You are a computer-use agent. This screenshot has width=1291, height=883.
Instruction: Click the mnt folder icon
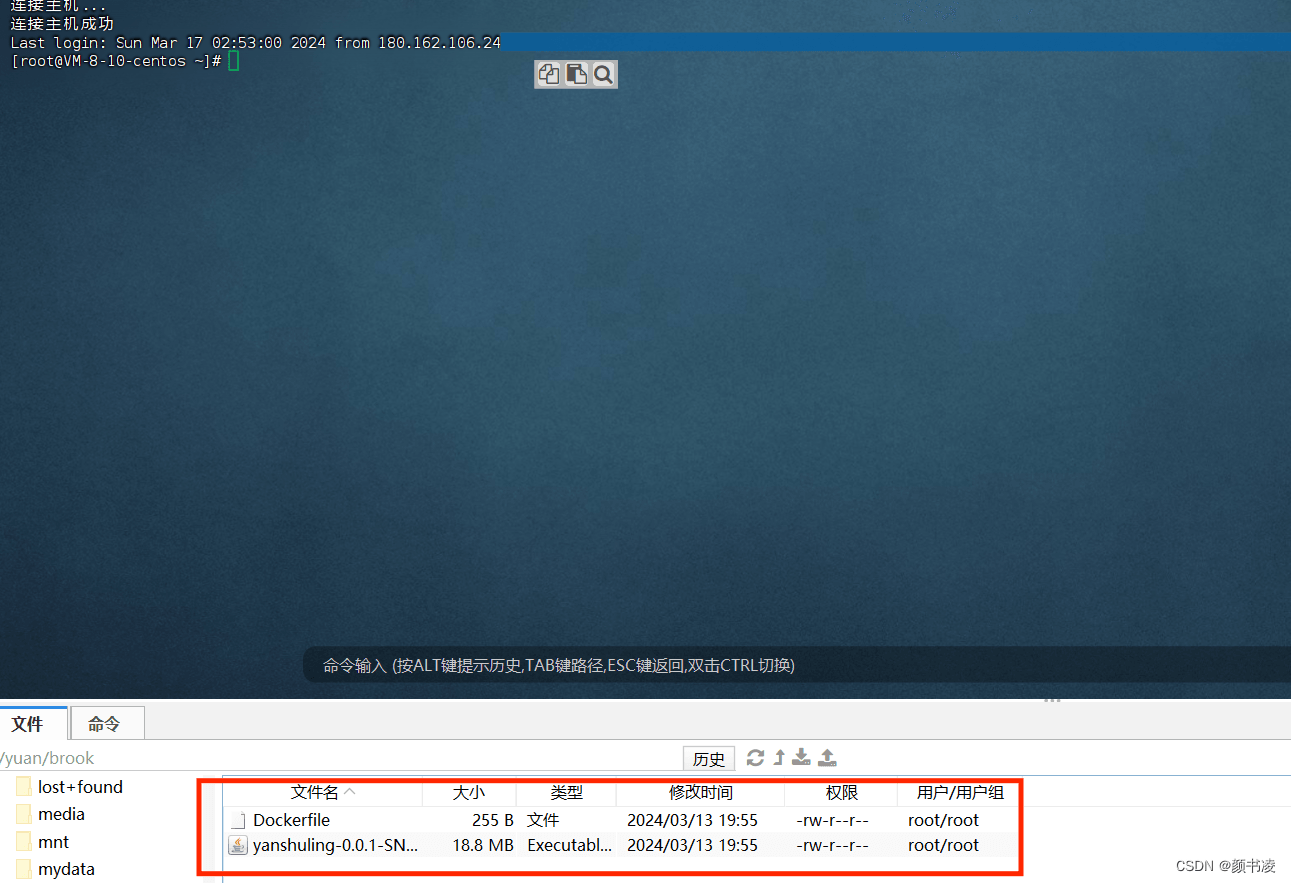24,842
